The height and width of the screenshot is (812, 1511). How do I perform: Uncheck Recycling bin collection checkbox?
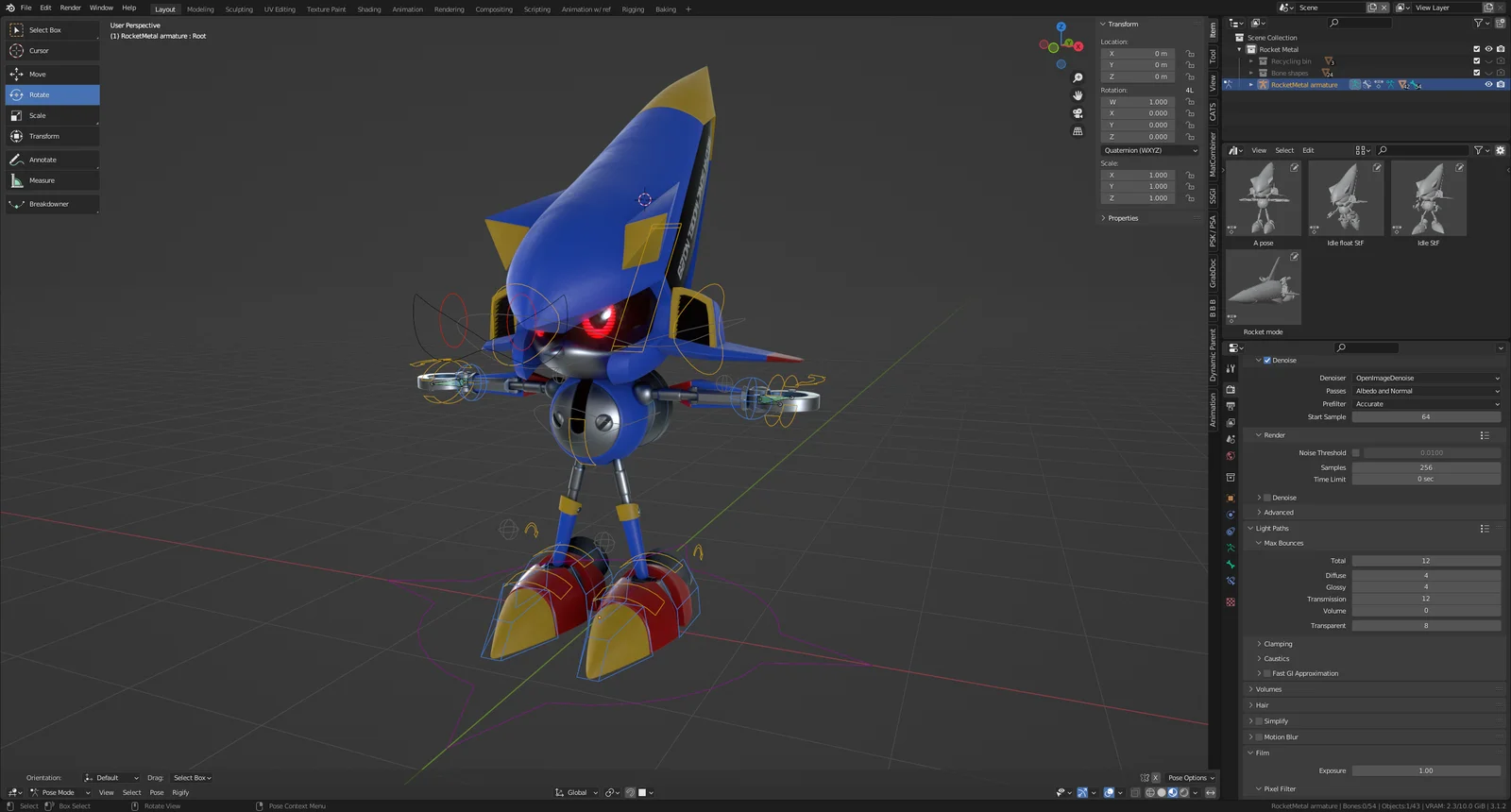pos(1477,61)
